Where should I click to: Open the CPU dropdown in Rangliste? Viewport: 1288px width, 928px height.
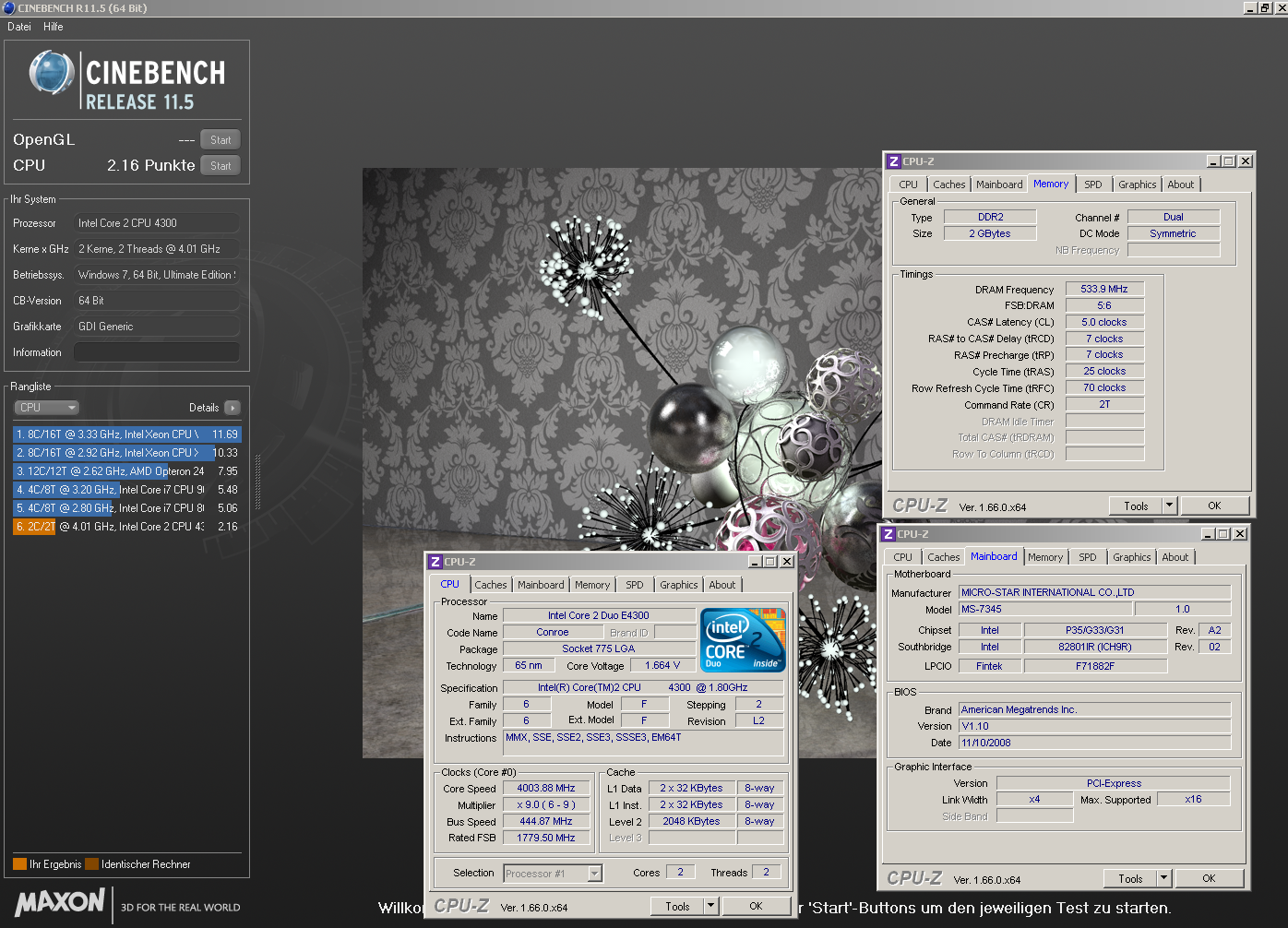tap(46, 408)
